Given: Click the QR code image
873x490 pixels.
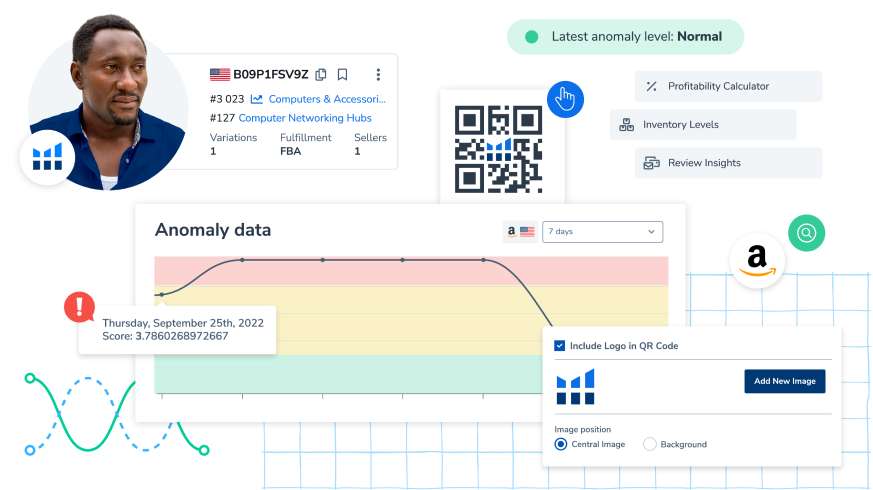Looking at the screenshot, I should pyautogui.click(x=498, y=149).
